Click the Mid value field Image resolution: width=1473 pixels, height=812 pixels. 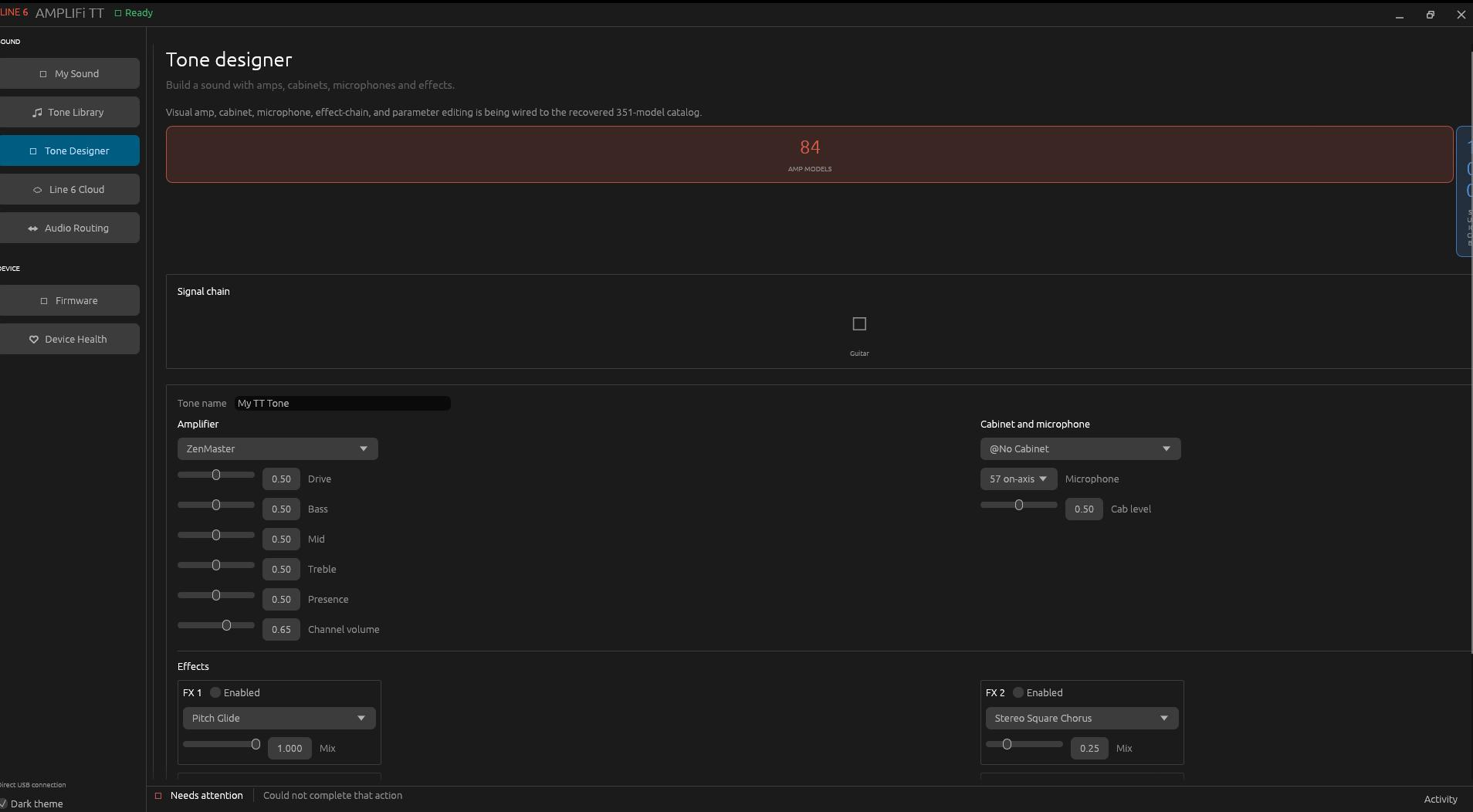[281, 539]
